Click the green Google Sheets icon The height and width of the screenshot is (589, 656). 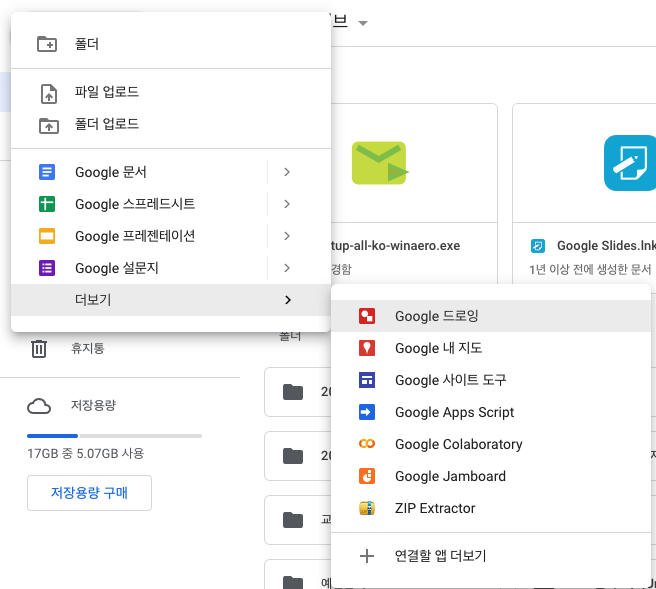point(47,204)
